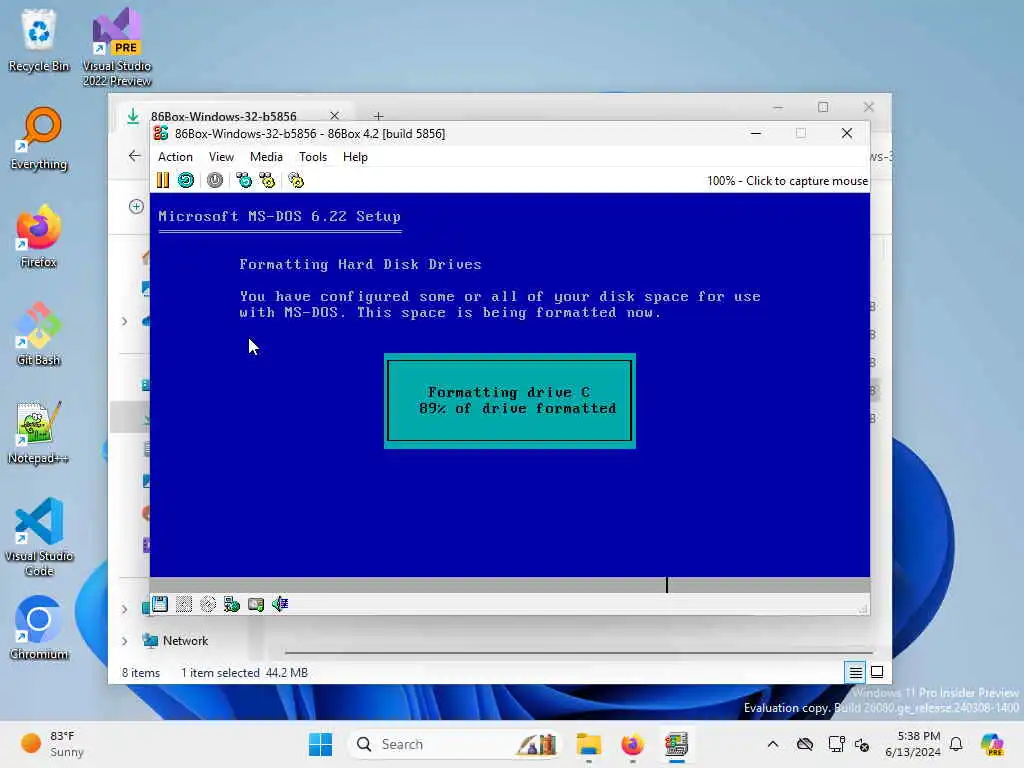The image size is (1024, 768).
Task: Open the Tools menu
Action: pos(313,157)
